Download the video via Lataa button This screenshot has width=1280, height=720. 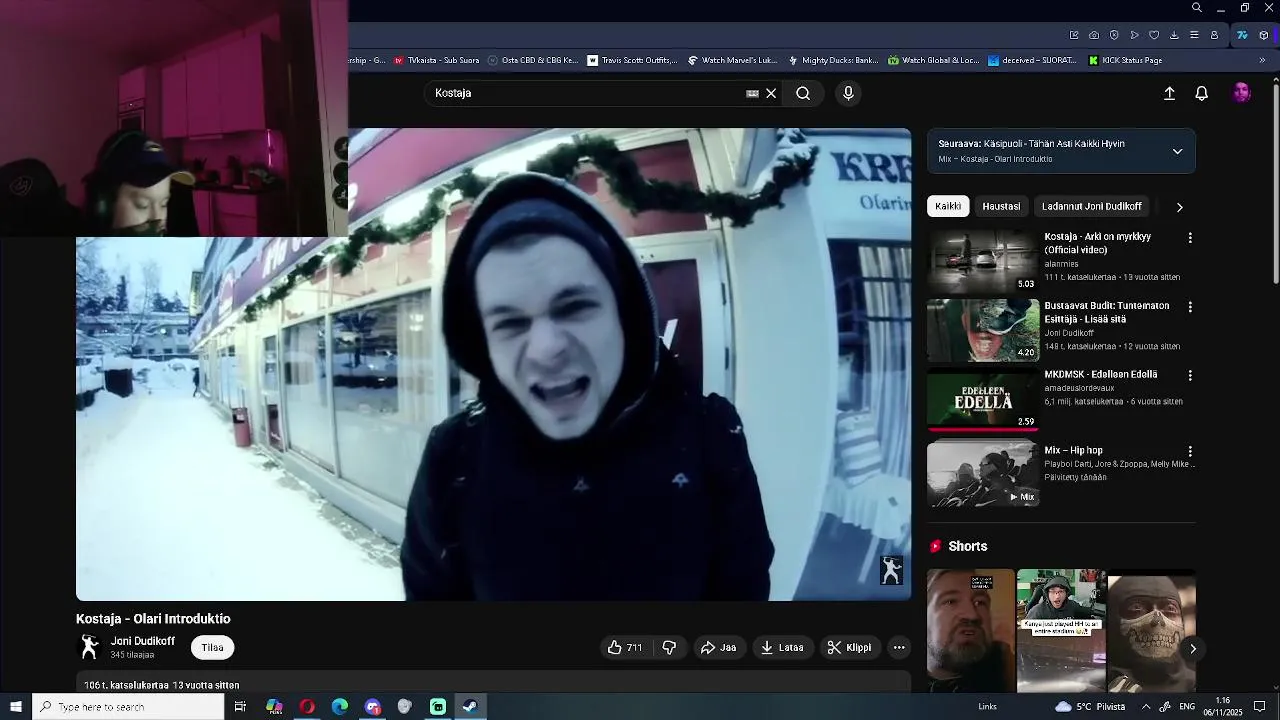[x=782, y=648]
